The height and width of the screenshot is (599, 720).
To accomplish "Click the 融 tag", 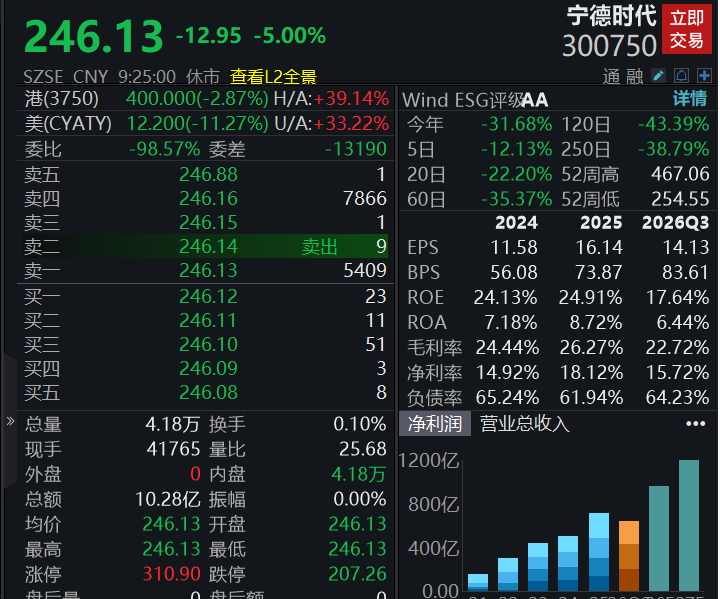I will point(634,77).
